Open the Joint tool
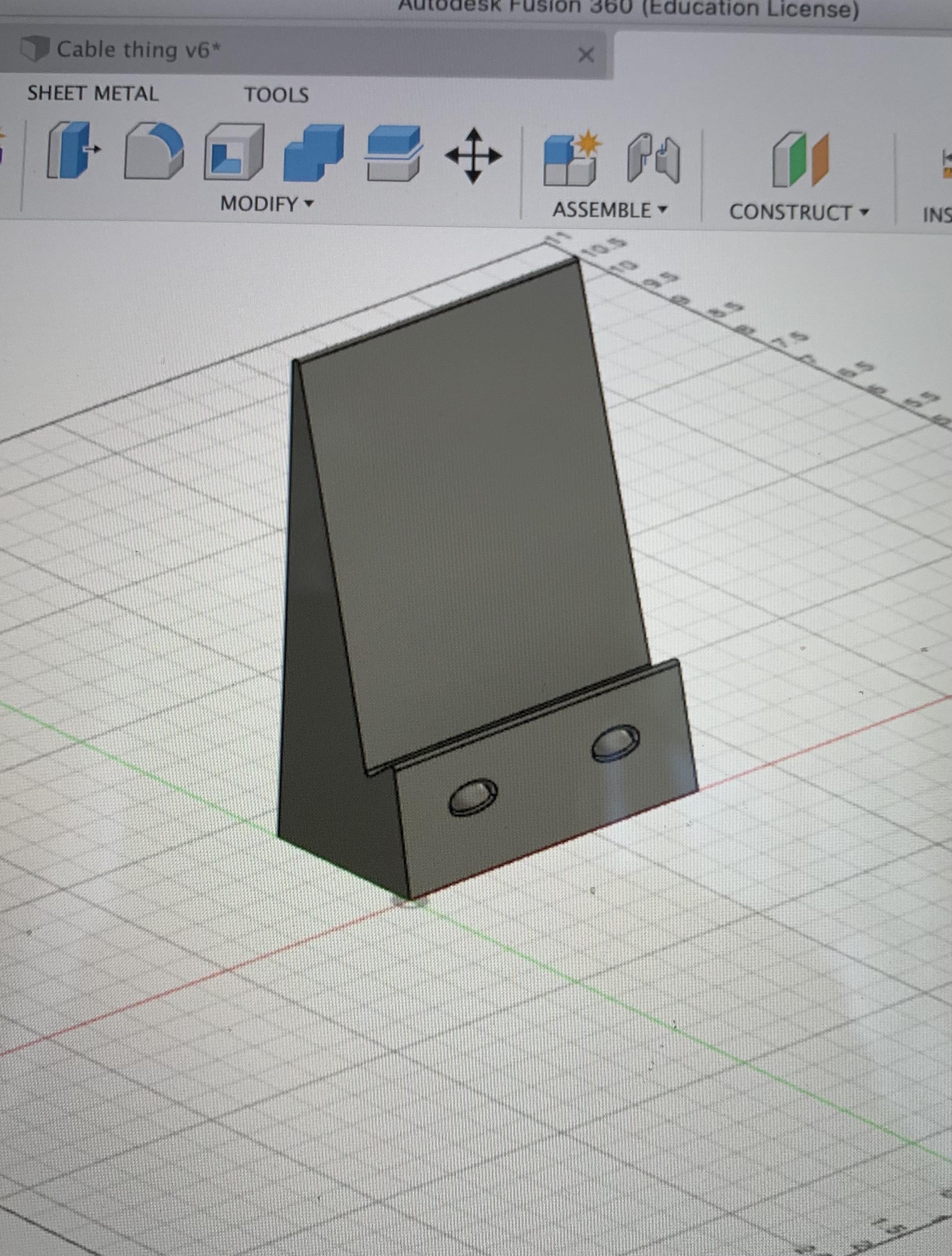Screen dimensions: 952x1256 [653, 159]
